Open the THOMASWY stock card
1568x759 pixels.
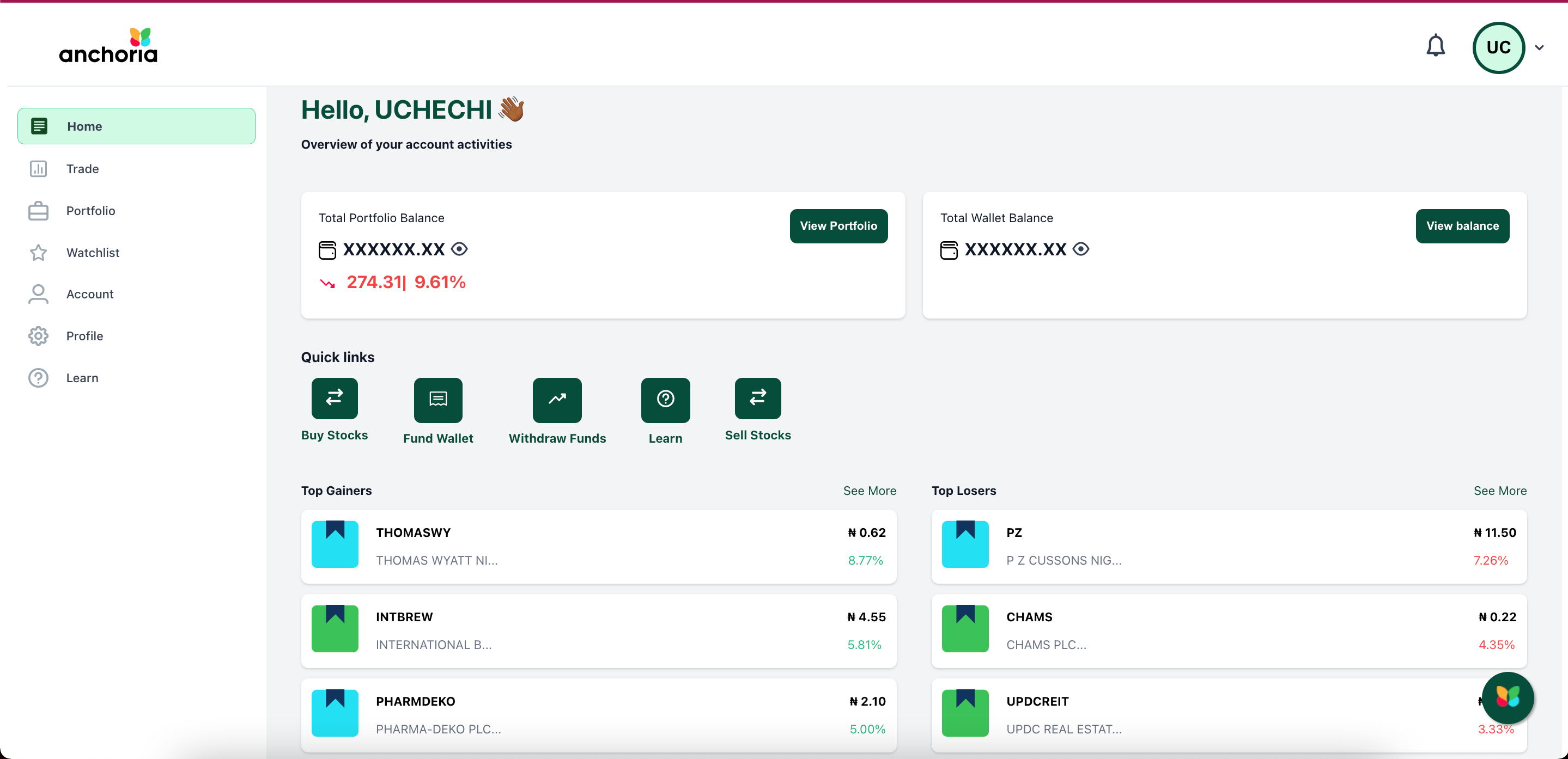(598, 546)
